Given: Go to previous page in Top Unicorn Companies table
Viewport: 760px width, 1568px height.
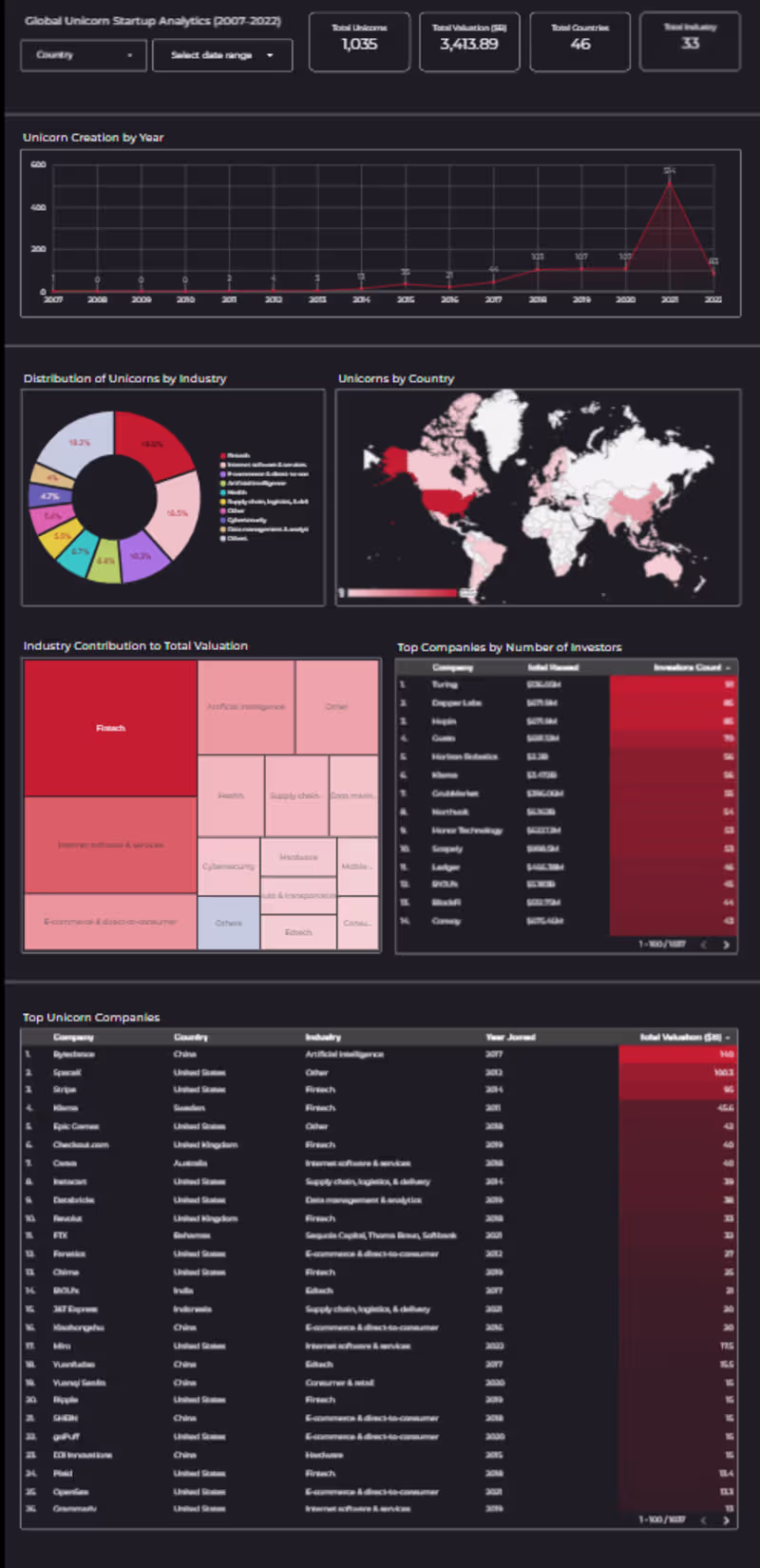Looking at the screenshot, I should (704, 1520).
